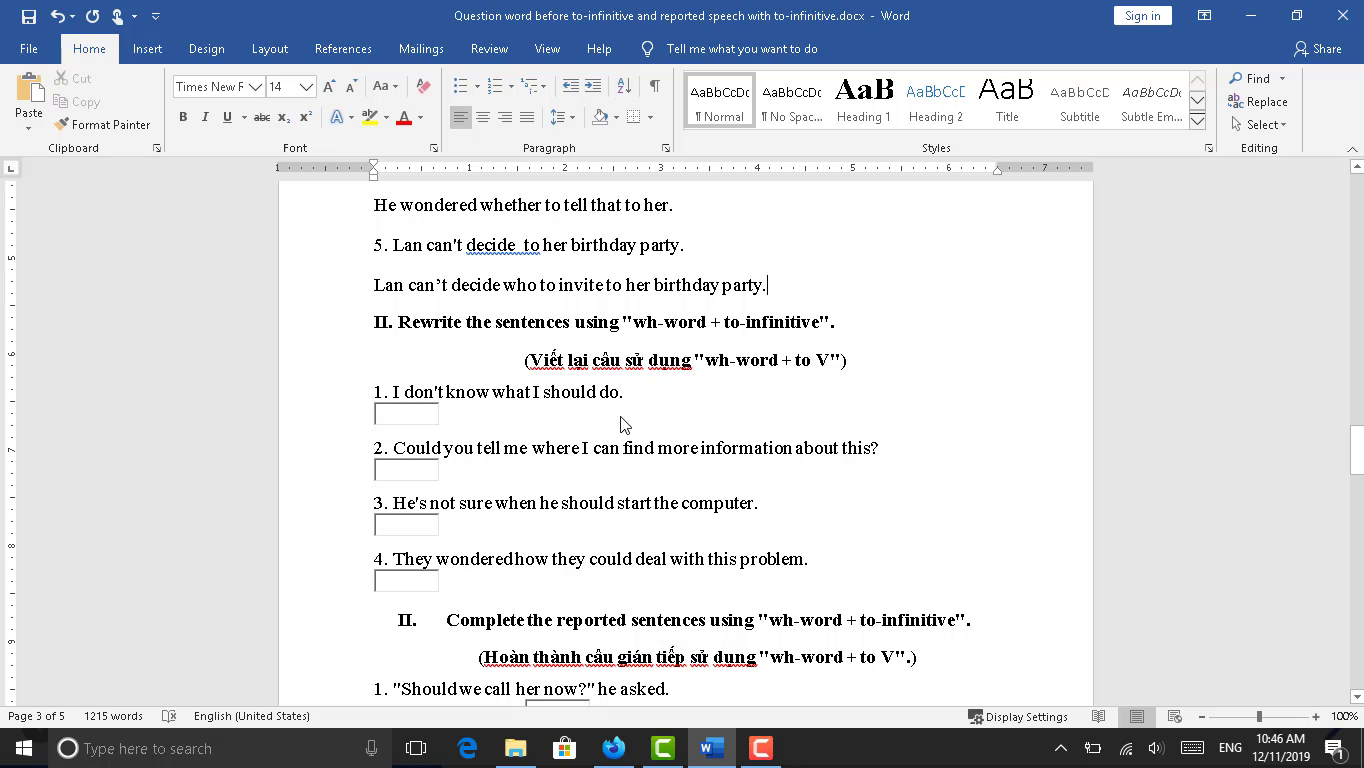The image size is (1364, 768).
Task: Click the Increase Indent icon
Action: tap(593, 87)
